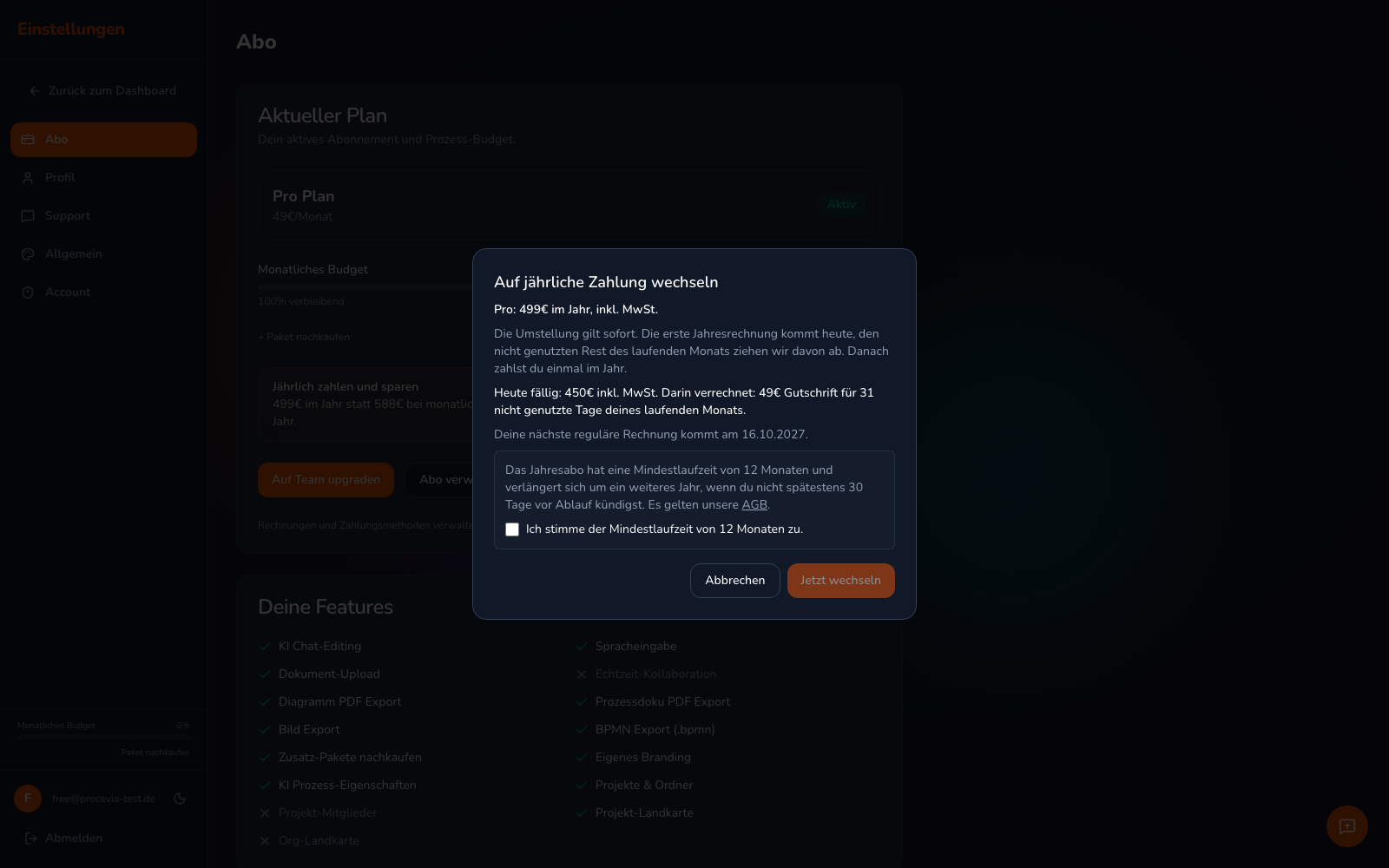The width and height of the screenshot is (1389, 868).
Task: Open the Support chat icon in sidebar
Action: (x=28, y=216)
